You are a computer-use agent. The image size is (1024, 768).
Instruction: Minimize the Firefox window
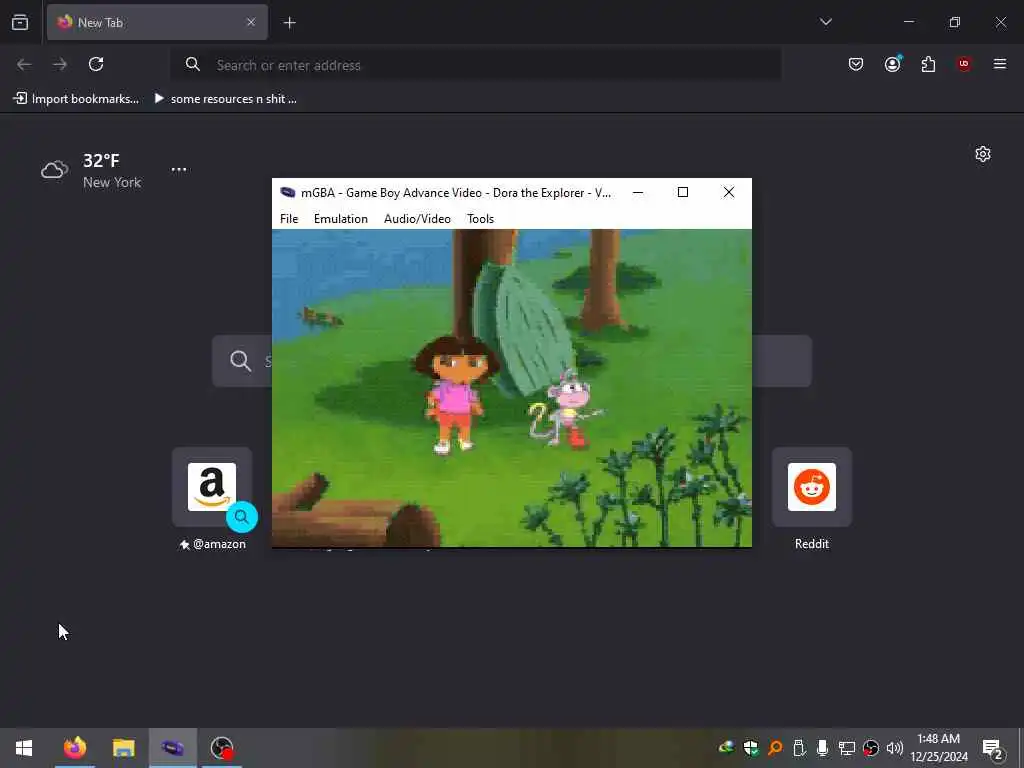tap(908, 22)
